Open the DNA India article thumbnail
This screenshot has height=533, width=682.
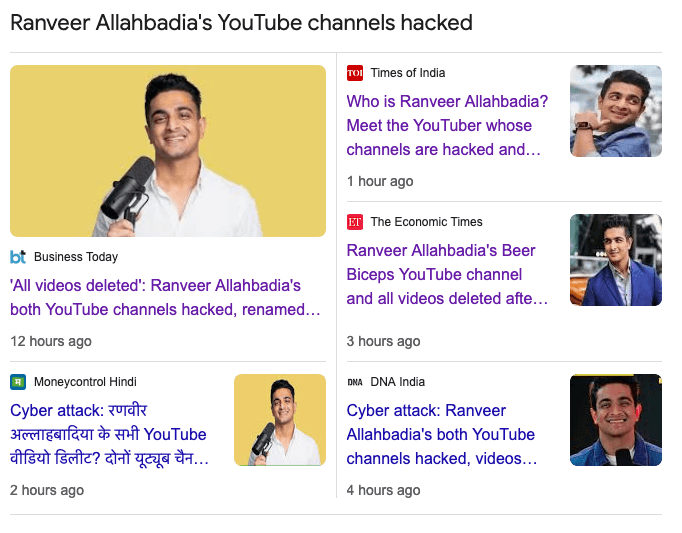click(615, 420)
